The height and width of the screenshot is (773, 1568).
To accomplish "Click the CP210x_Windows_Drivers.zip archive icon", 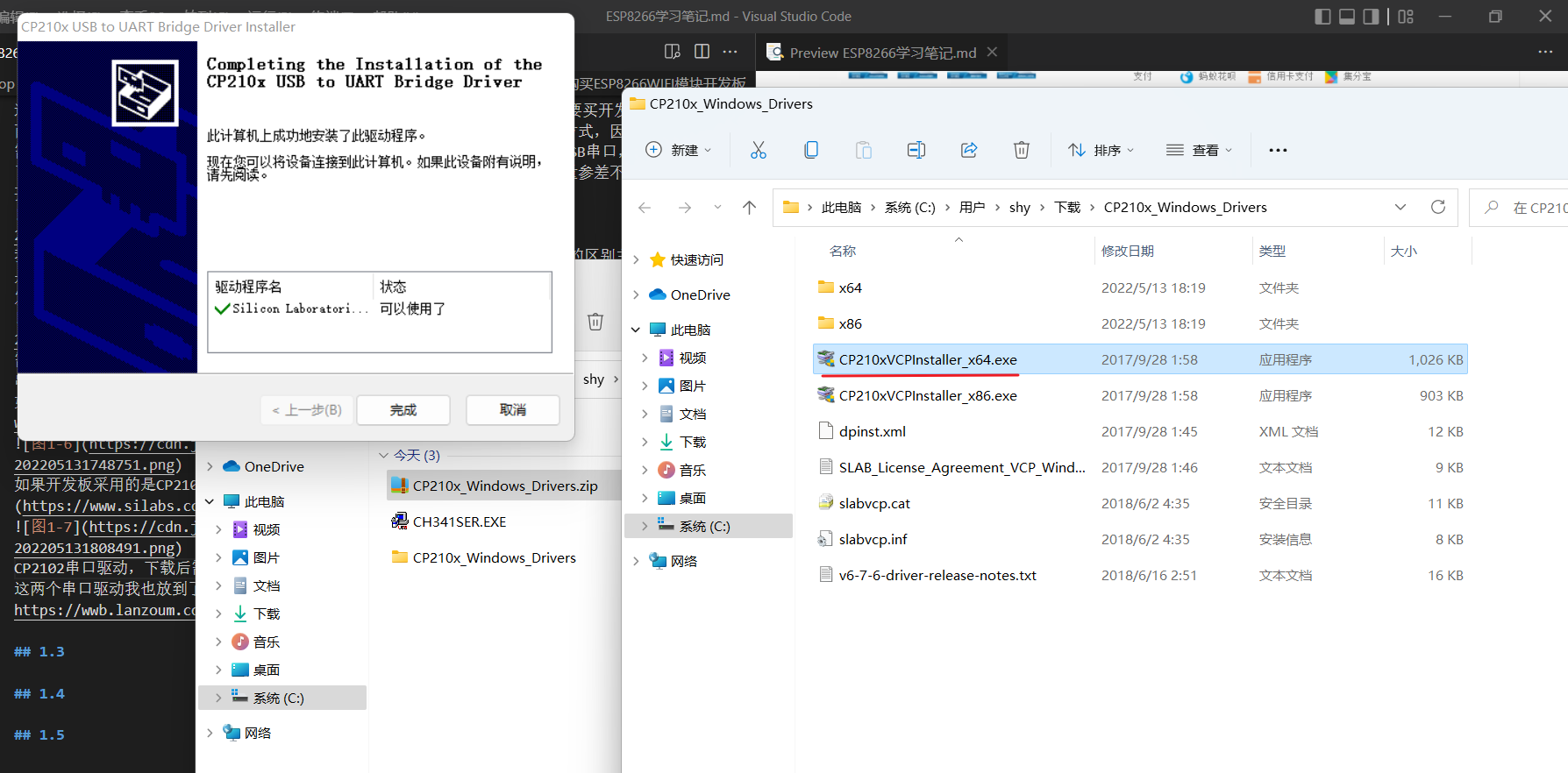I will 399,486.
